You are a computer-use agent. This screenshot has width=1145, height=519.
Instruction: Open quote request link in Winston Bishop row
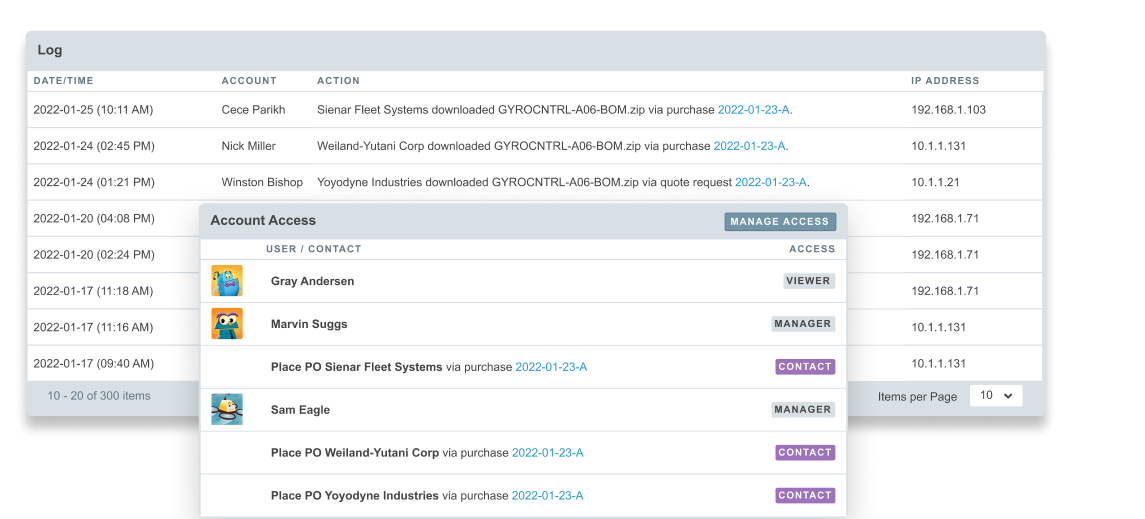[770, 182]
